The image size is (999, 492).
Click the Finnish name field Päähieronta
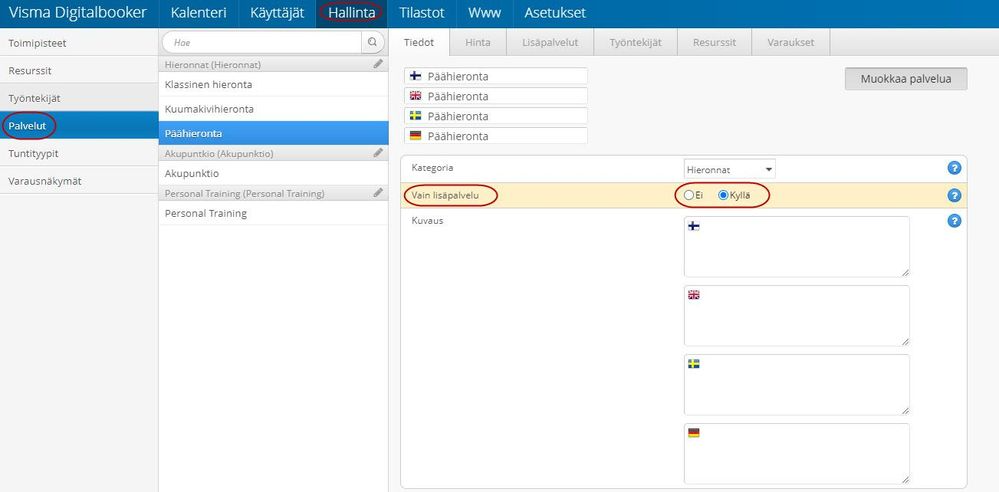tap(496, 76)
